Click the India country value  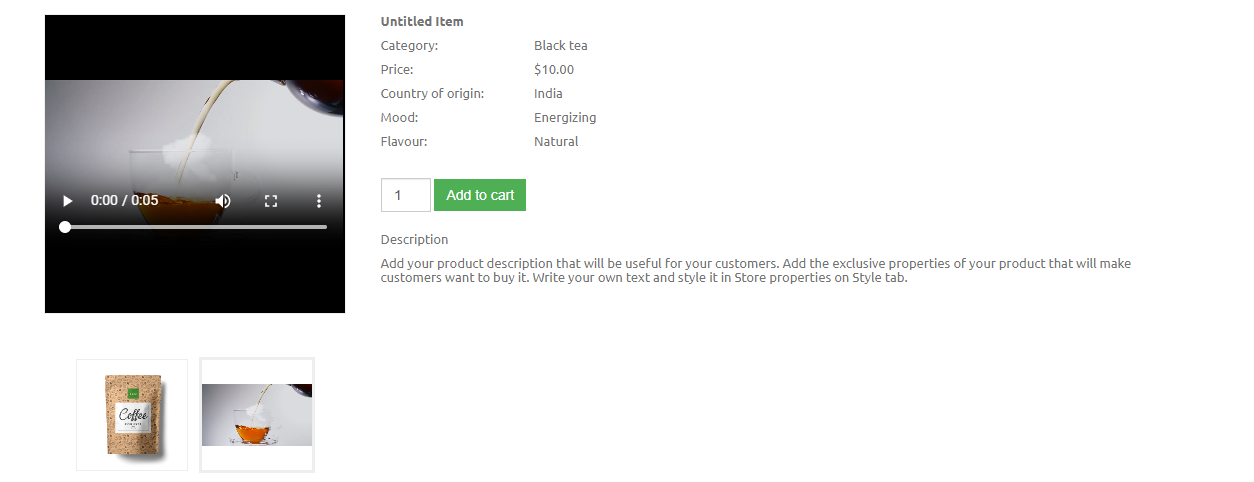point(548,94)
